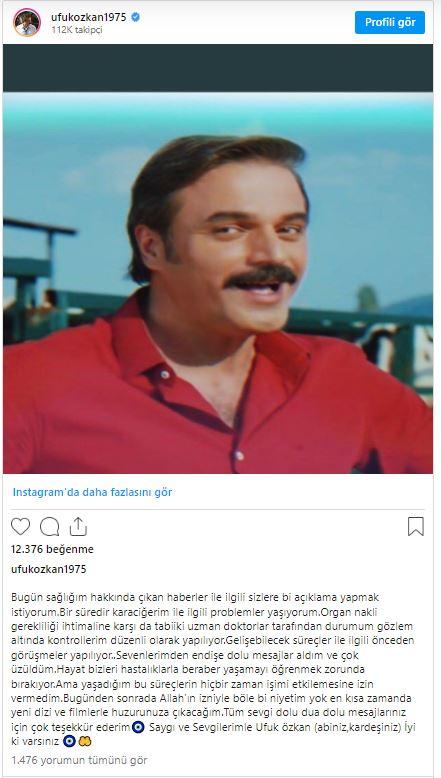Click the nazar emoji after 'teşekkür ederim'
441x778 pixels.
140,728
